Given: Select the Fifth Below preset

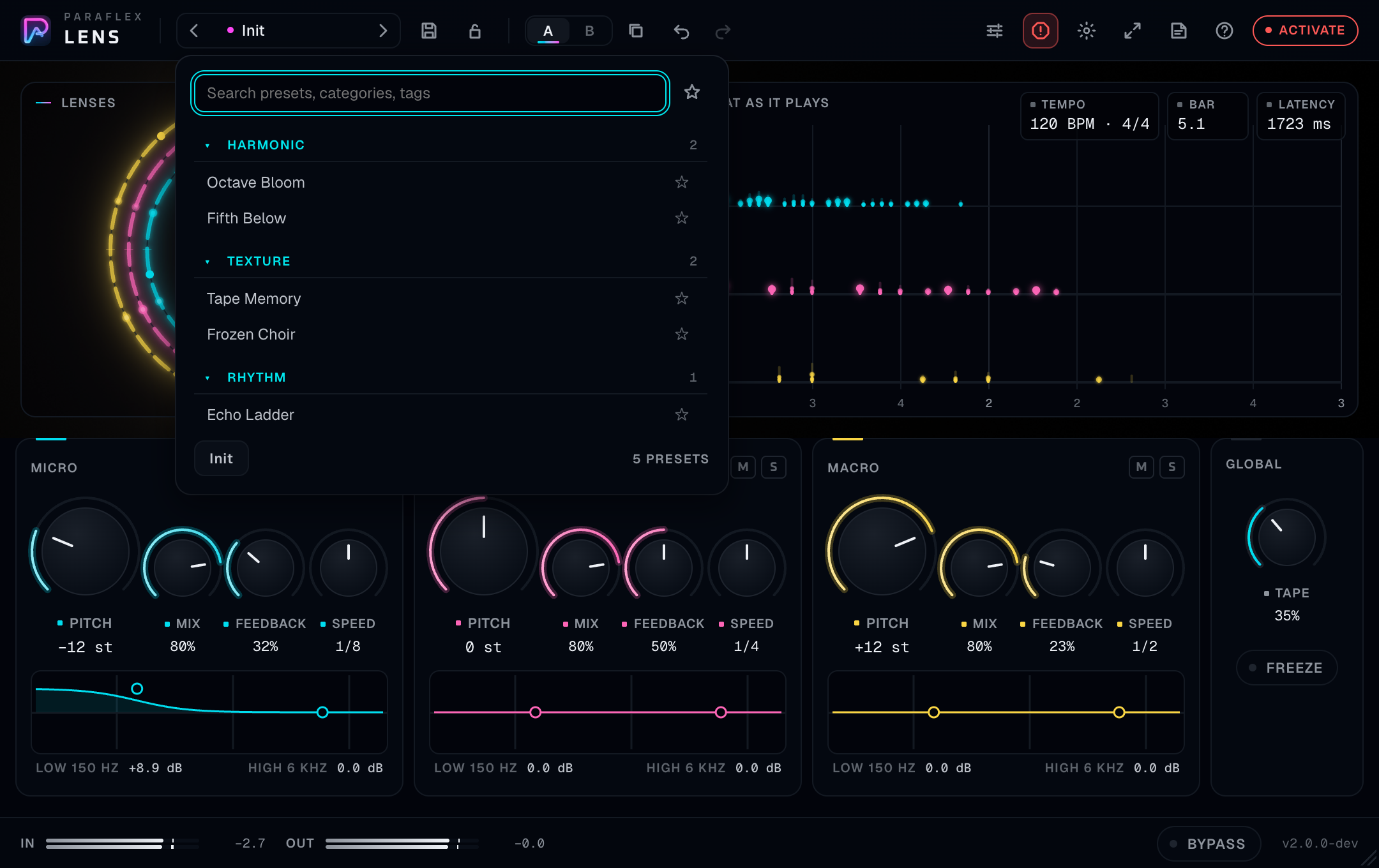Looking at the screenshot, I should click(451, 218).
